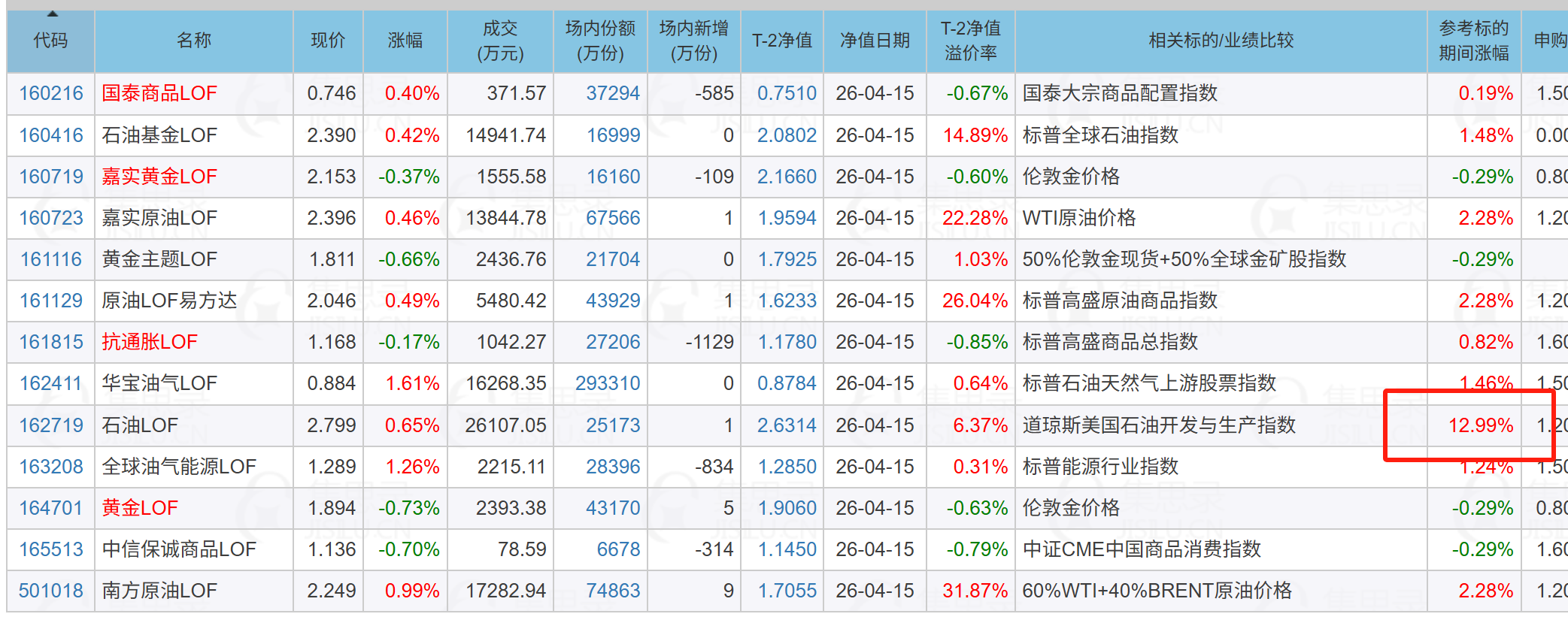Open the 石油基金LOF fund name

[159, 135]
